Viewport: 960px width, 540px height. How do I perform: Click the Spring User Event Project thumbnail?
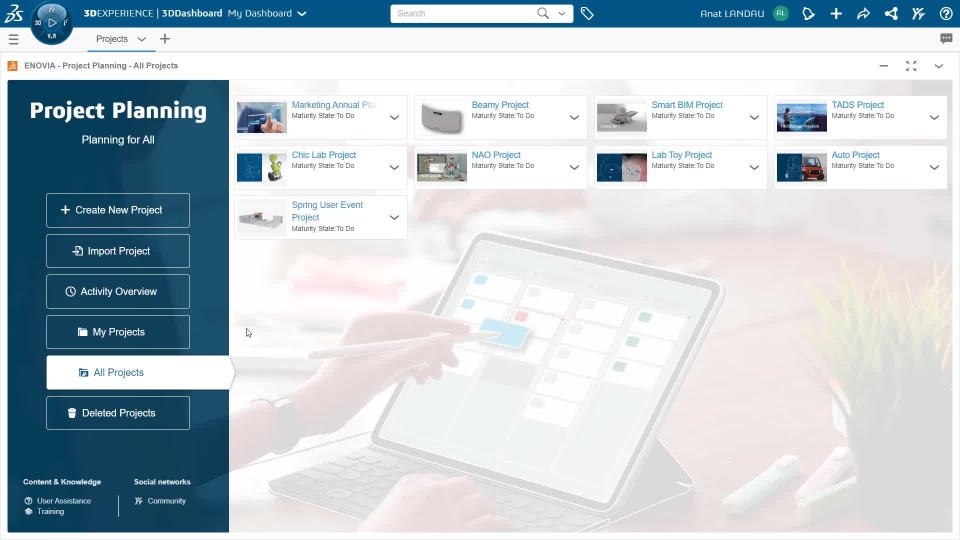[x=261, y=217]
